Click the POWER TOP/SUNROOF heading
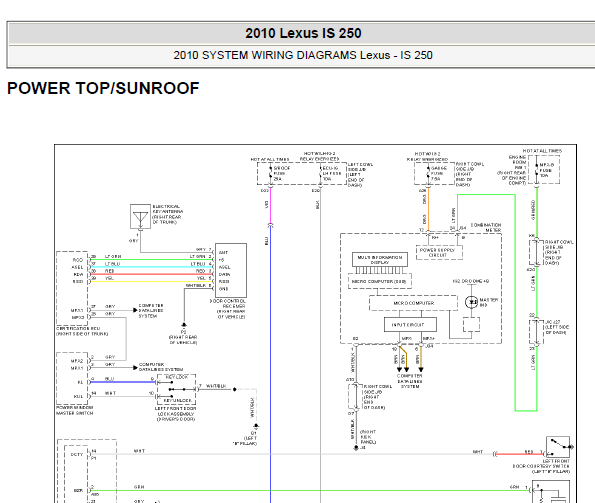 [x=103, y=88]
